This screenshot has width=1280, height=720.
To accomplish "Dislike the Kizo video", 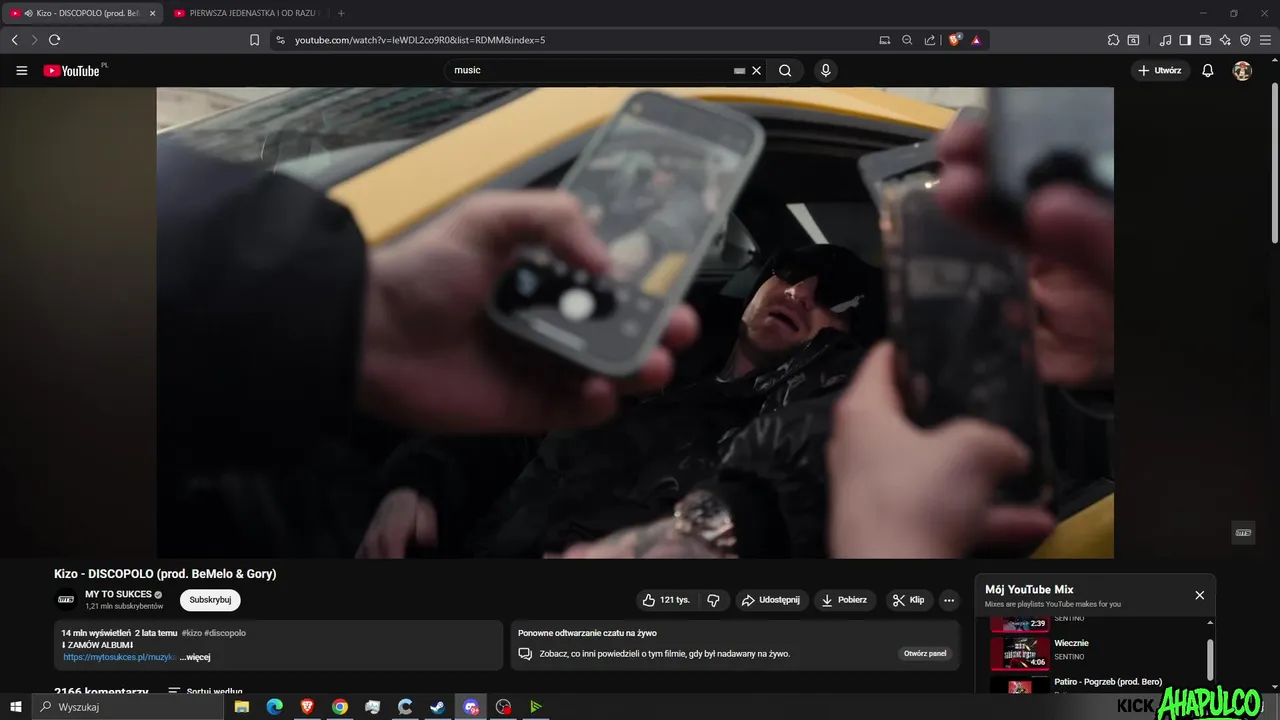I will tap(713, 600).
